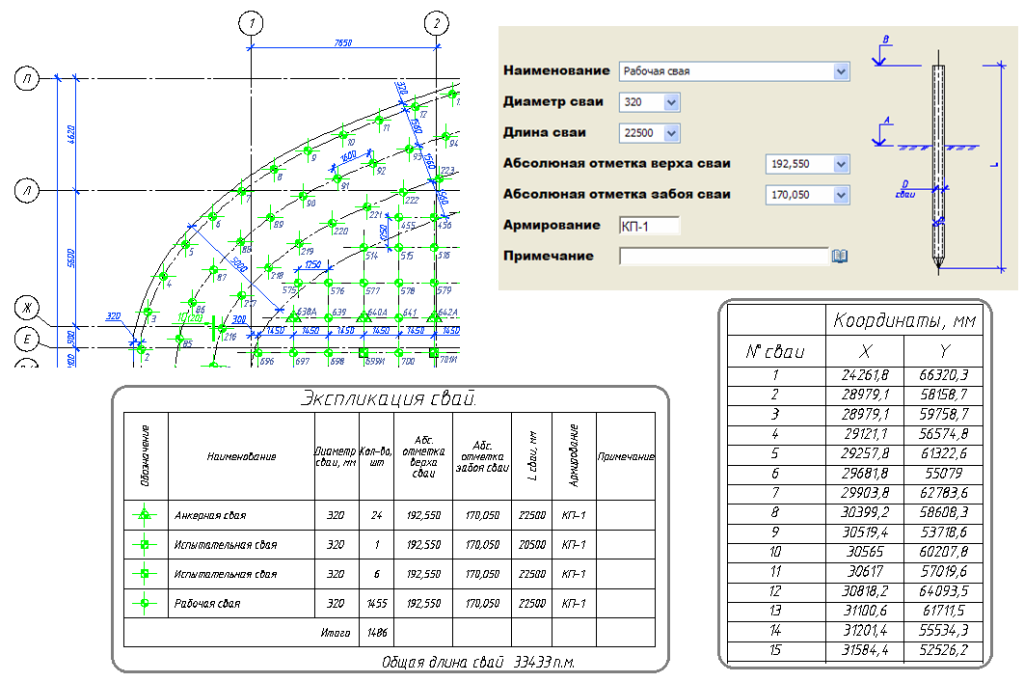The width and height of the screenshot is (1024, 682).
Task: Open Абсолютная отметка забоя сваи dropdown
Action: (x=840, y=195)
